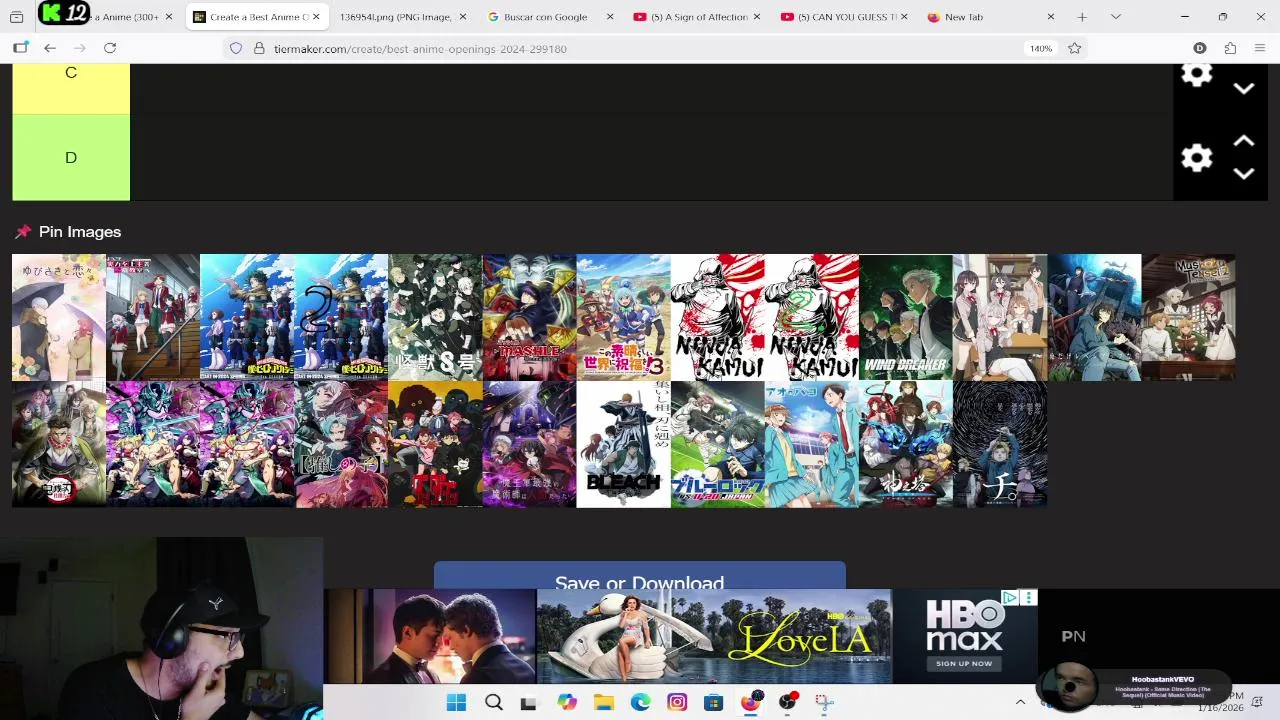
Task: Move tier D row up with arrow
Action: coord(1243,141)
